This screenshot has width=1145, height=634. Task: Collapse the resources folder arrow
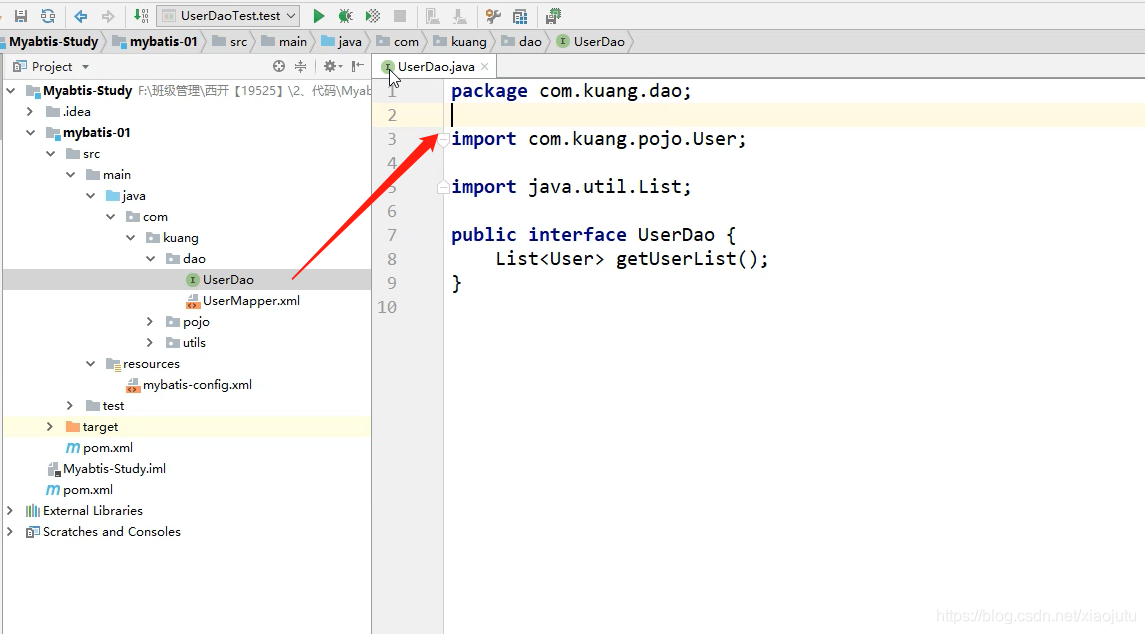point(91,364)
